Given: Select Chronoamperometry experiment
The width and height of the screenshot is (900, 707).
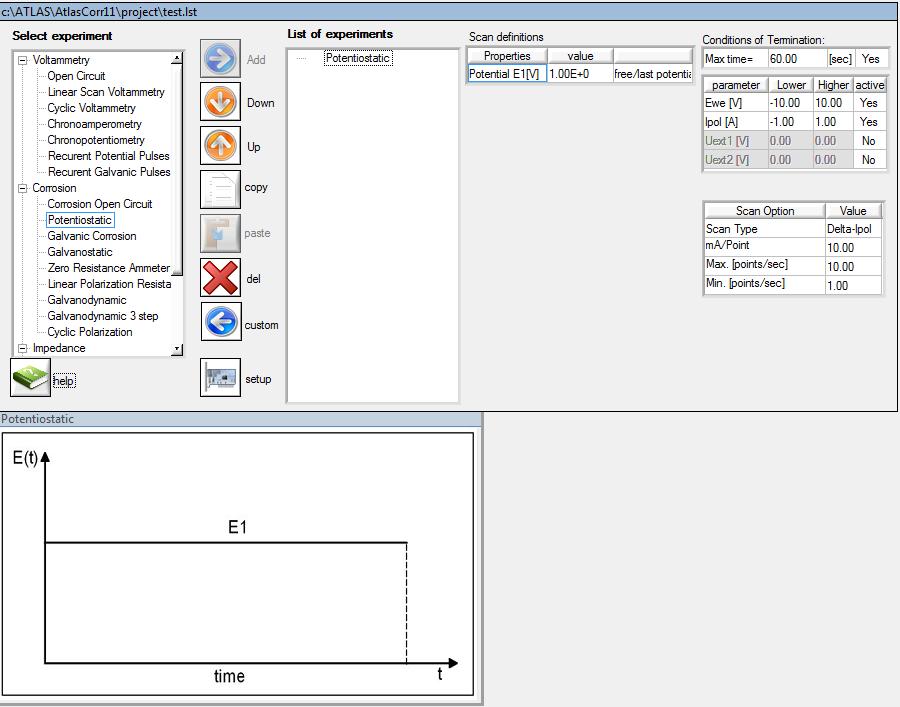Looking at the screenshot, I should coord(94,124).
